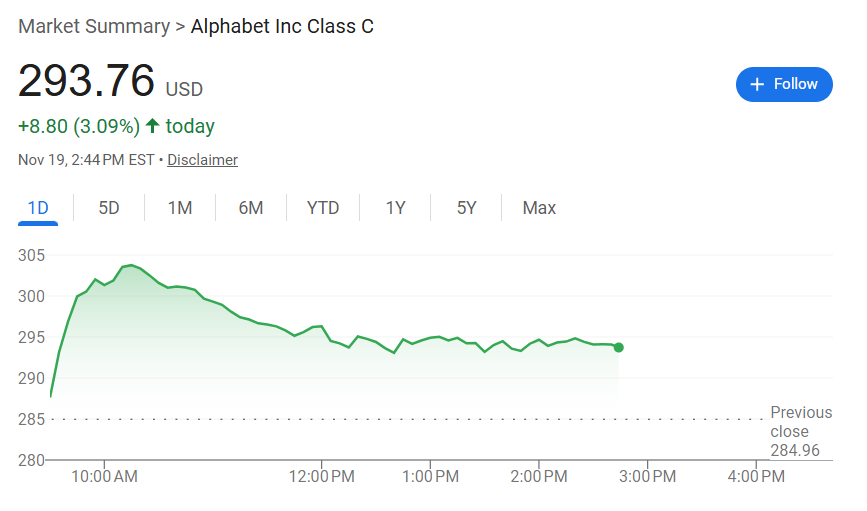This screenshot has height=511, width=867.
Task: Switch to the 1Y chart view
Action: tap(396, 208)
